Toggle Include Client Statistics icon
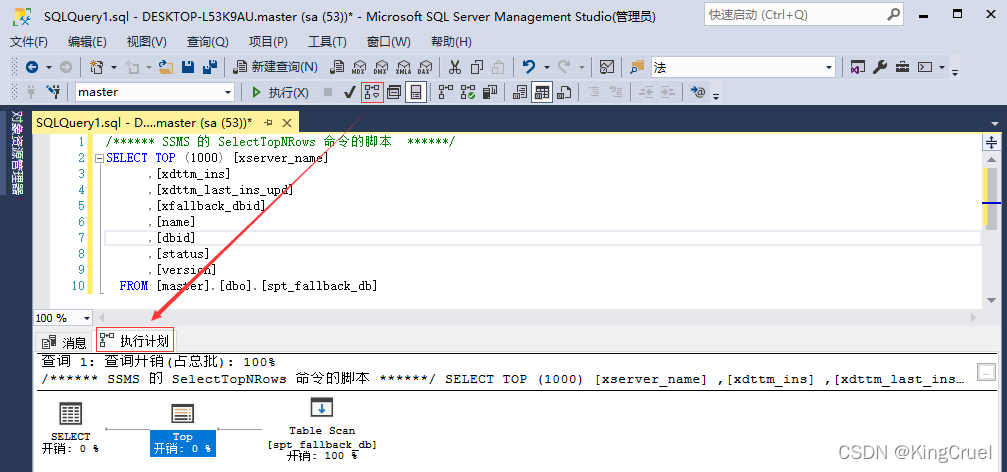Image resolution: width=1007 pixels, height=472 pixels. [x=490, y=92]
